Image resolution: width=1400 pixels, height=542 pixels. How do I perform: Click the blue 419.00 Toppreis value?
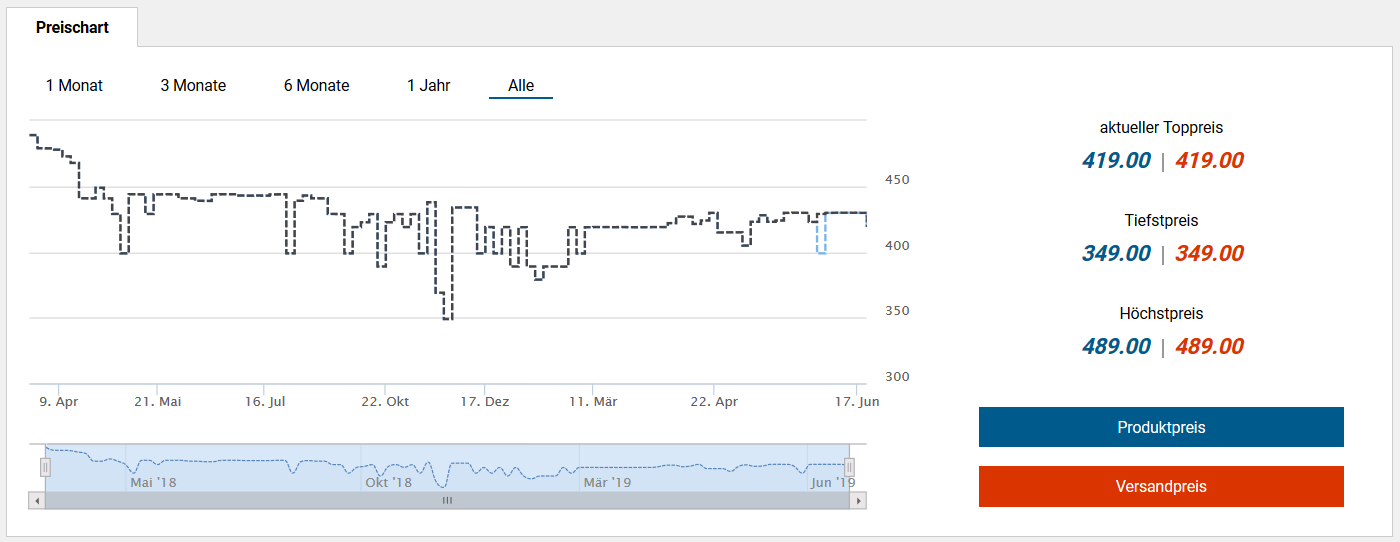click(1115, 161)
